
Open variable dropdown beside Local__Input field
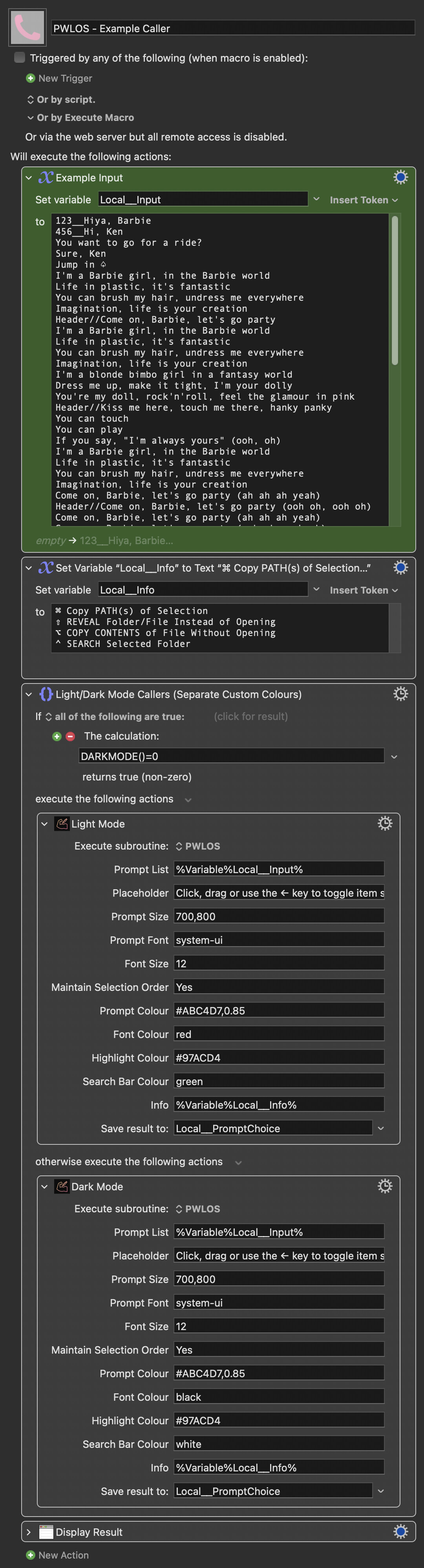[x=316, y=199]
